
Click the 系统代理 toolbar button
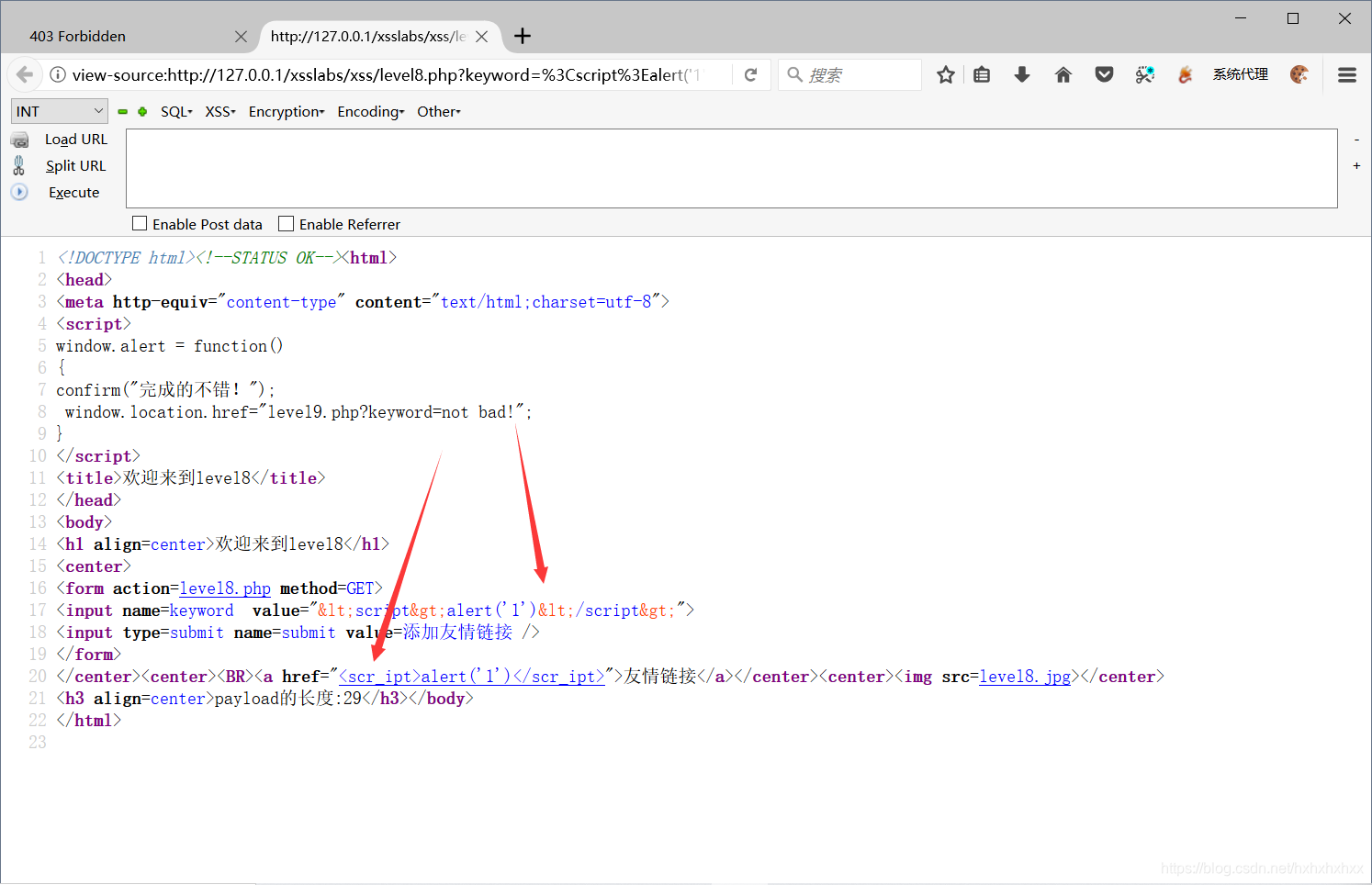click(x=1241, y=74)
